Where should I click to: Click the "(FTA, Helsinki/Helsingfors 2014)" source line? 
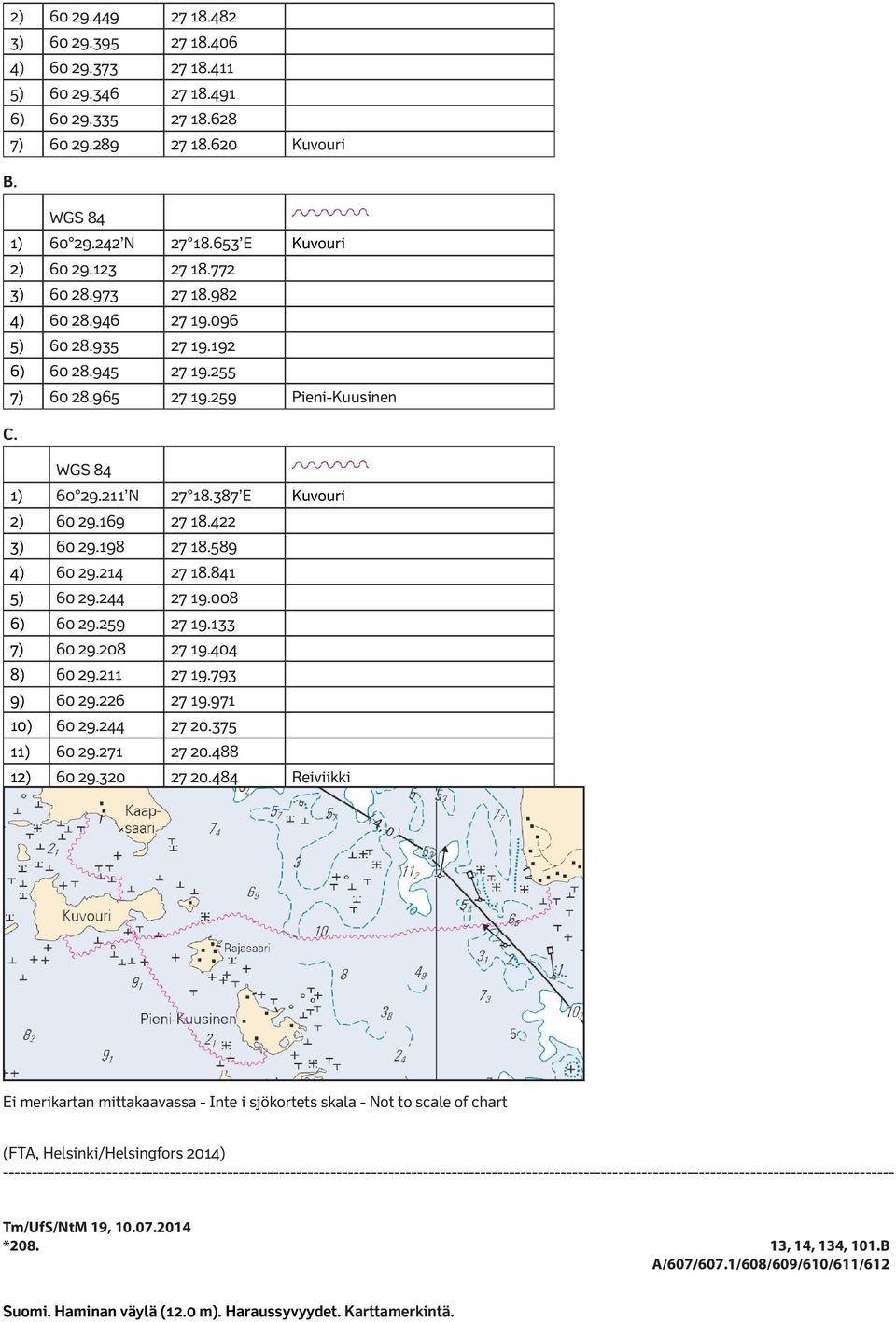[x=114, y=1153]
